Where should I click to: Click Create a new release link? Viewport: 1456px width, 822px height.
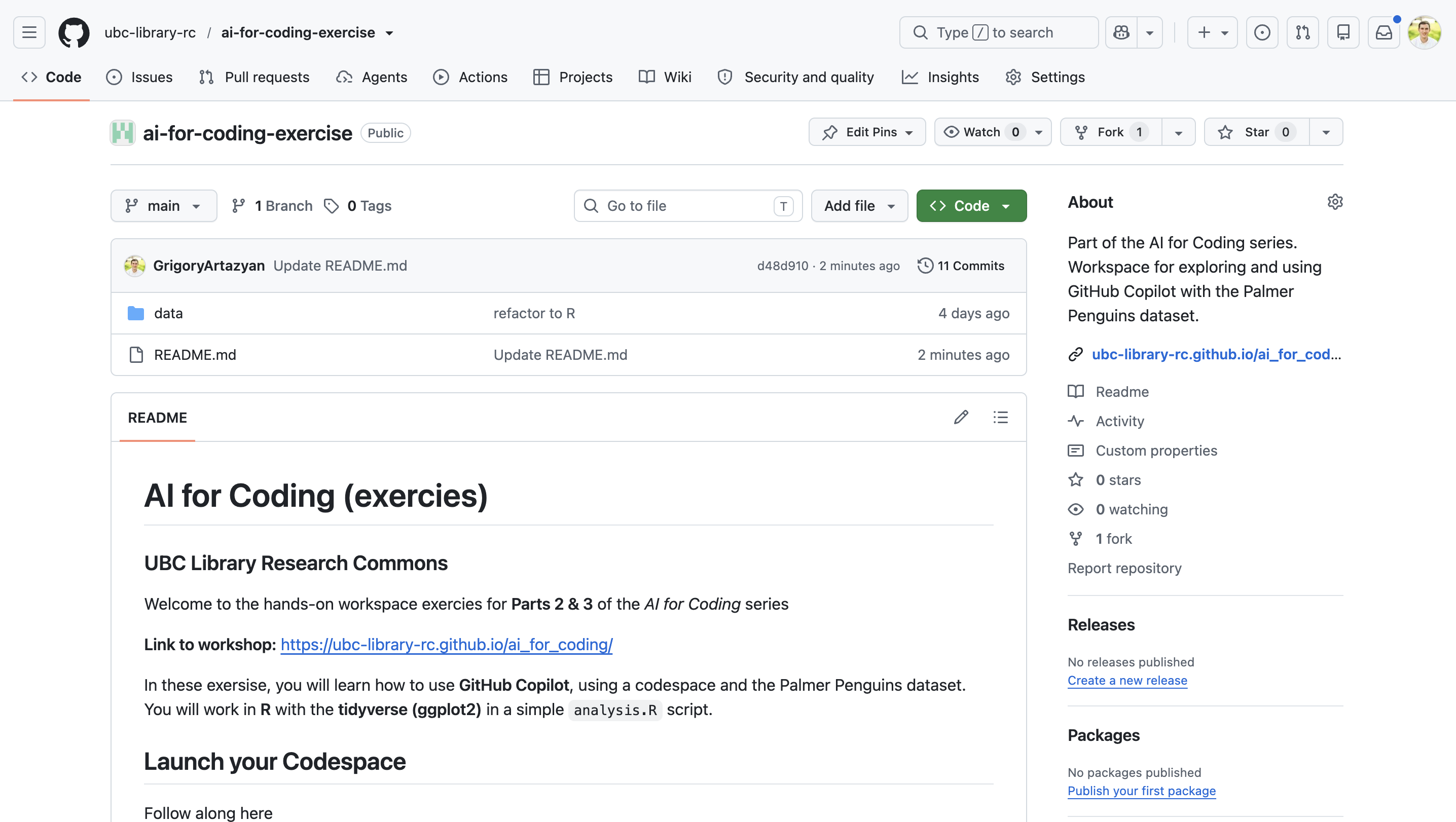point(1127,680)
